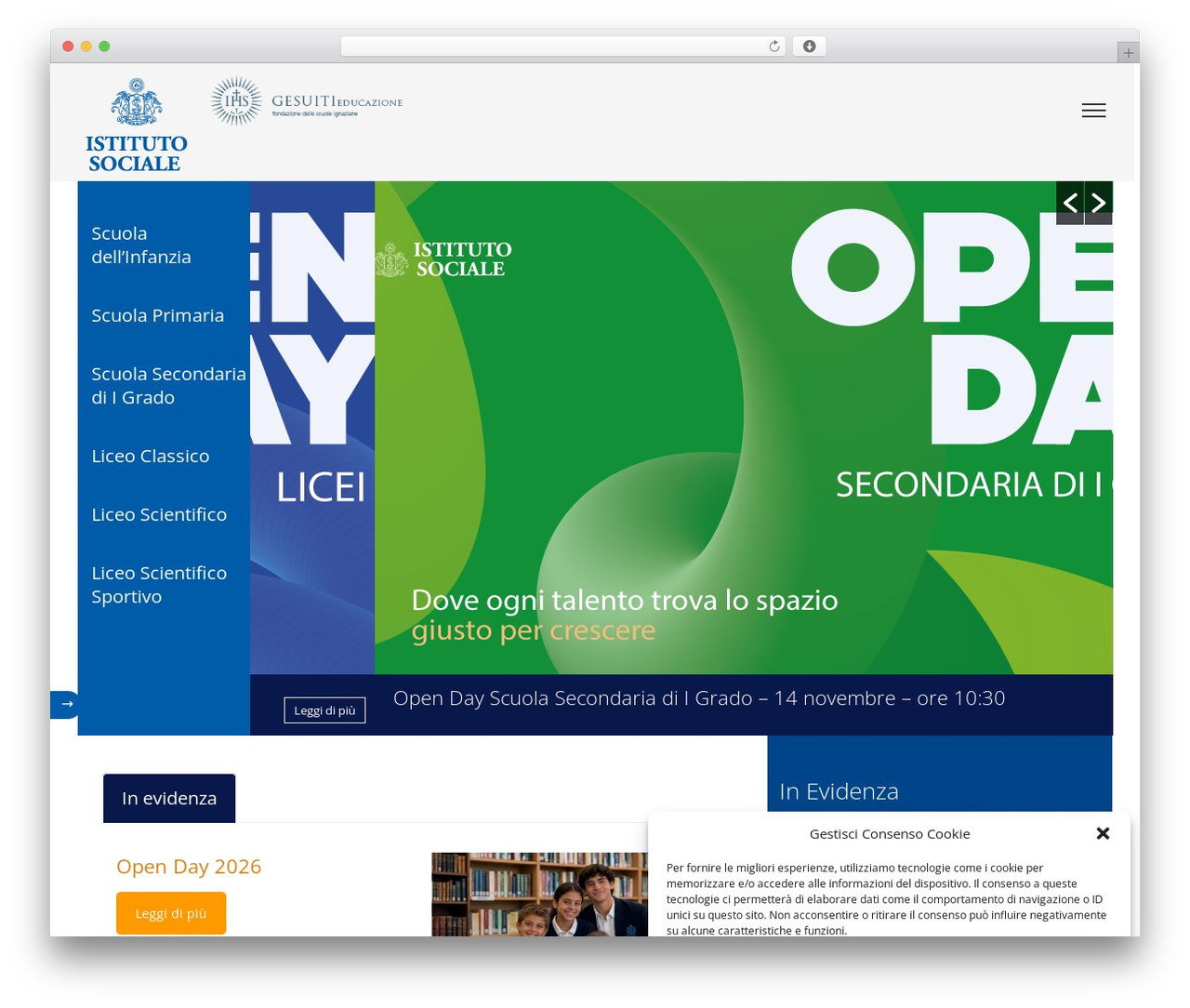Open Liceo Classico page
The image size is (1190, 1008).
click(x=151, y=456)
